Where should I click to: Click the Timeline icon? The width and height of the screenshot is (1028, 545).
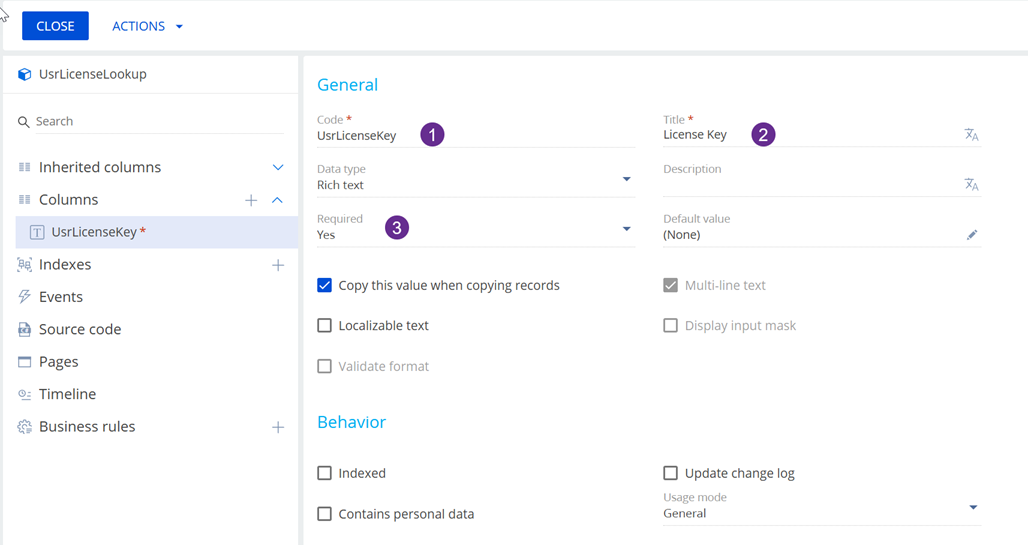point(24,394)
